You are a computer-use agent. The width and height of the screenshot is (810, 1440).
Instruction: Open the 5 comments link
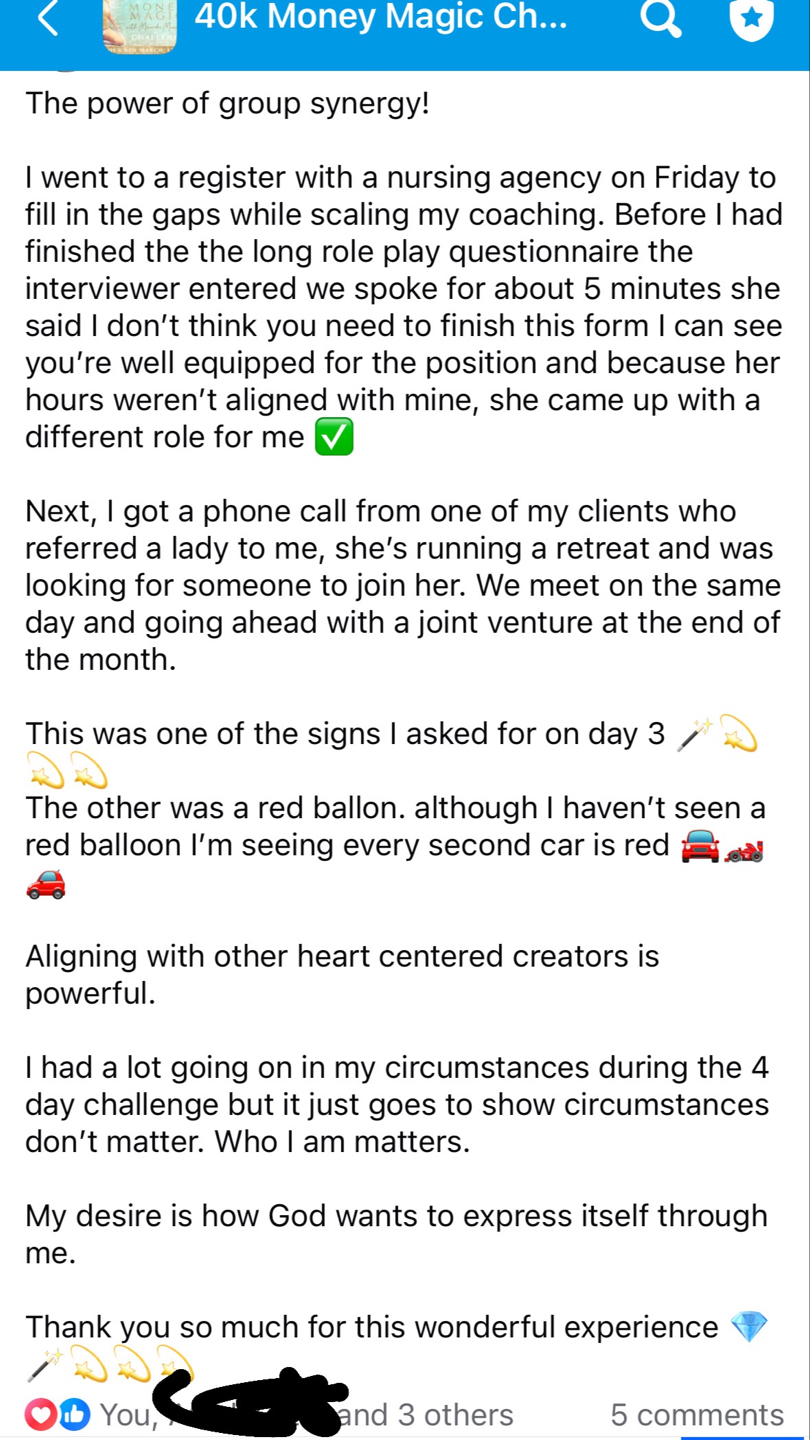[696, 1414]
